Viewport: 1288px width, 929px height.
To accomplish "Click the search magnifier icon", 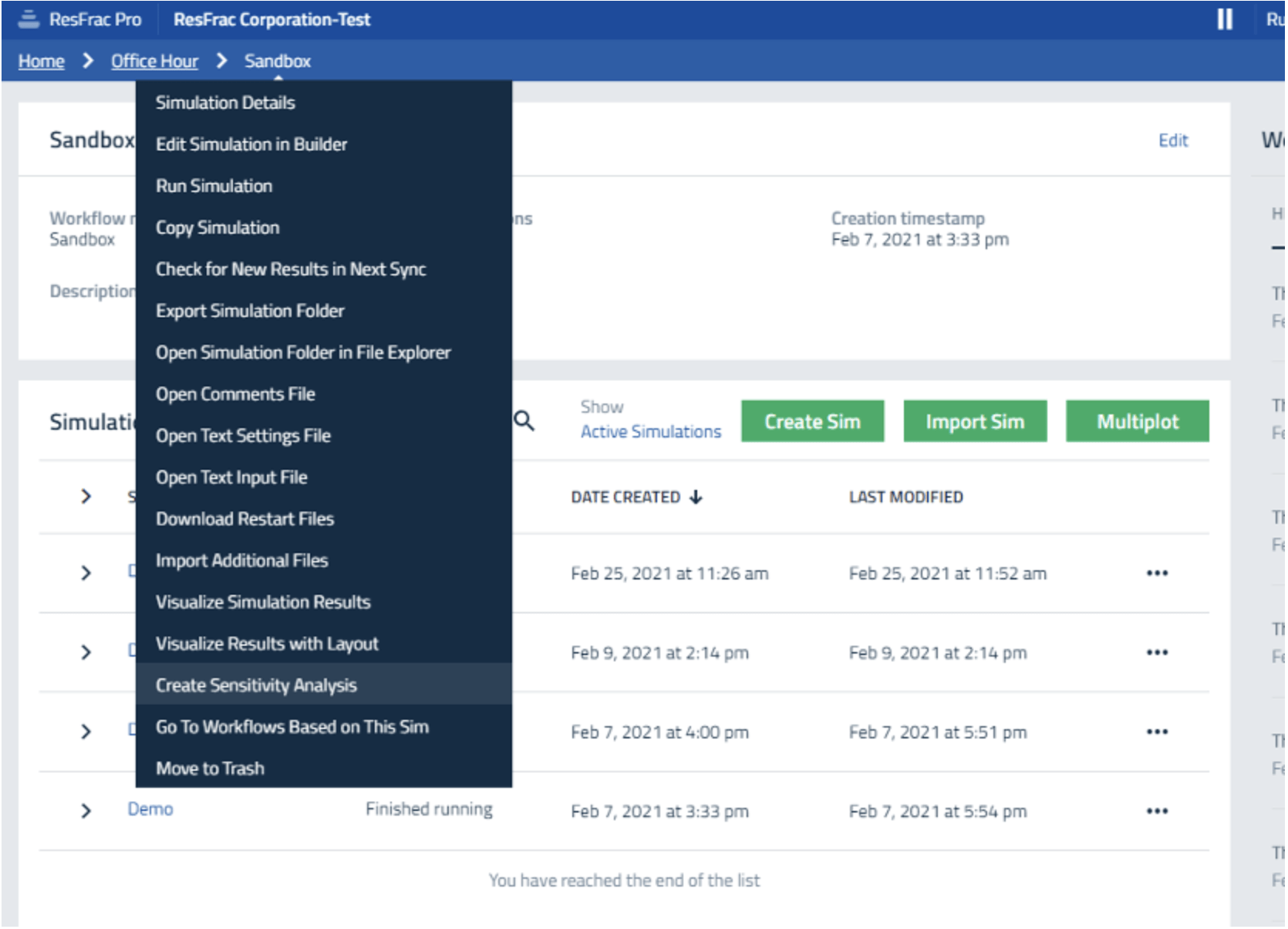I will point(524,421).
